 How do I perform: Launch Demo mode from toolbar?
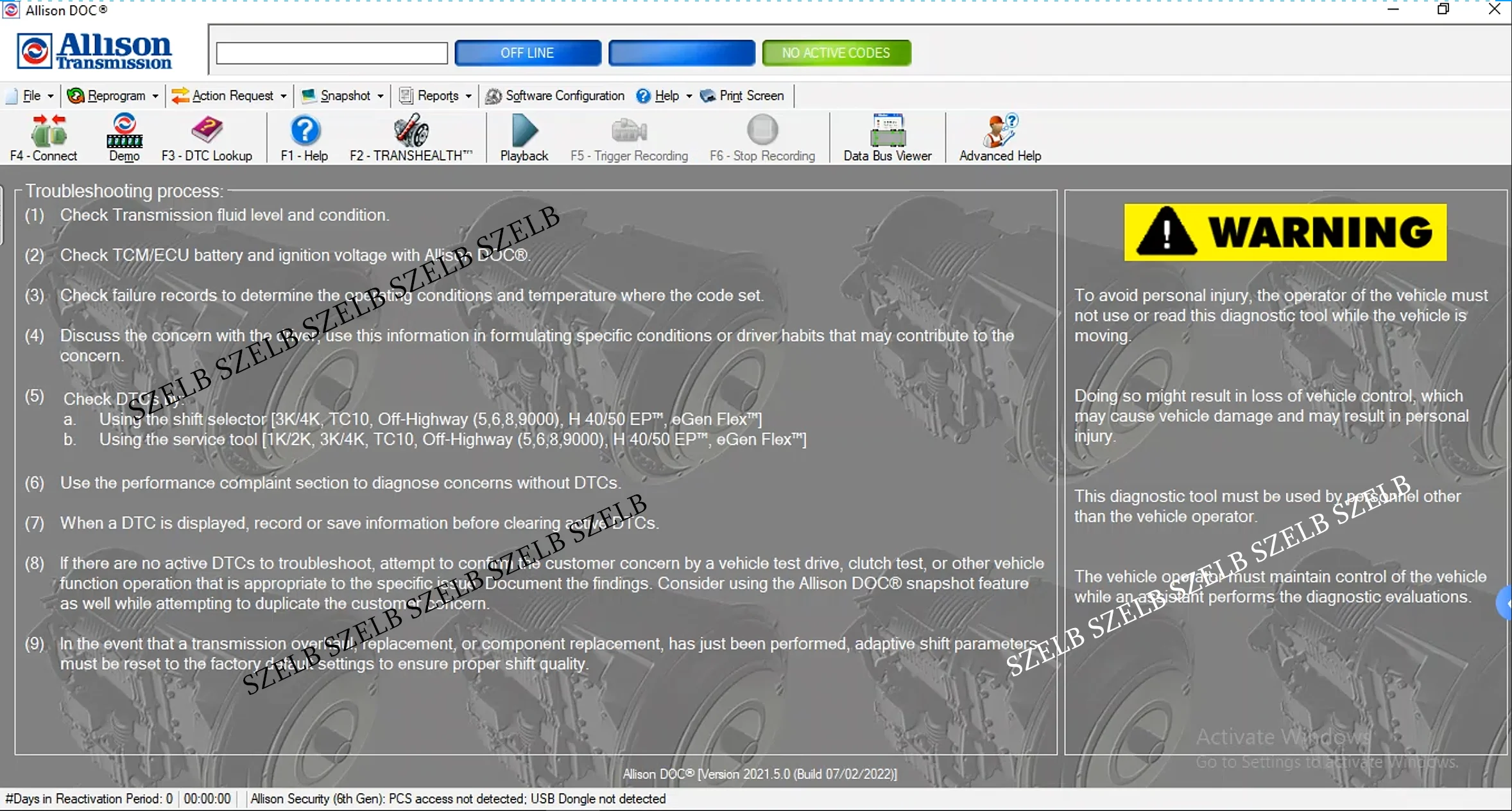pos(124,130)
